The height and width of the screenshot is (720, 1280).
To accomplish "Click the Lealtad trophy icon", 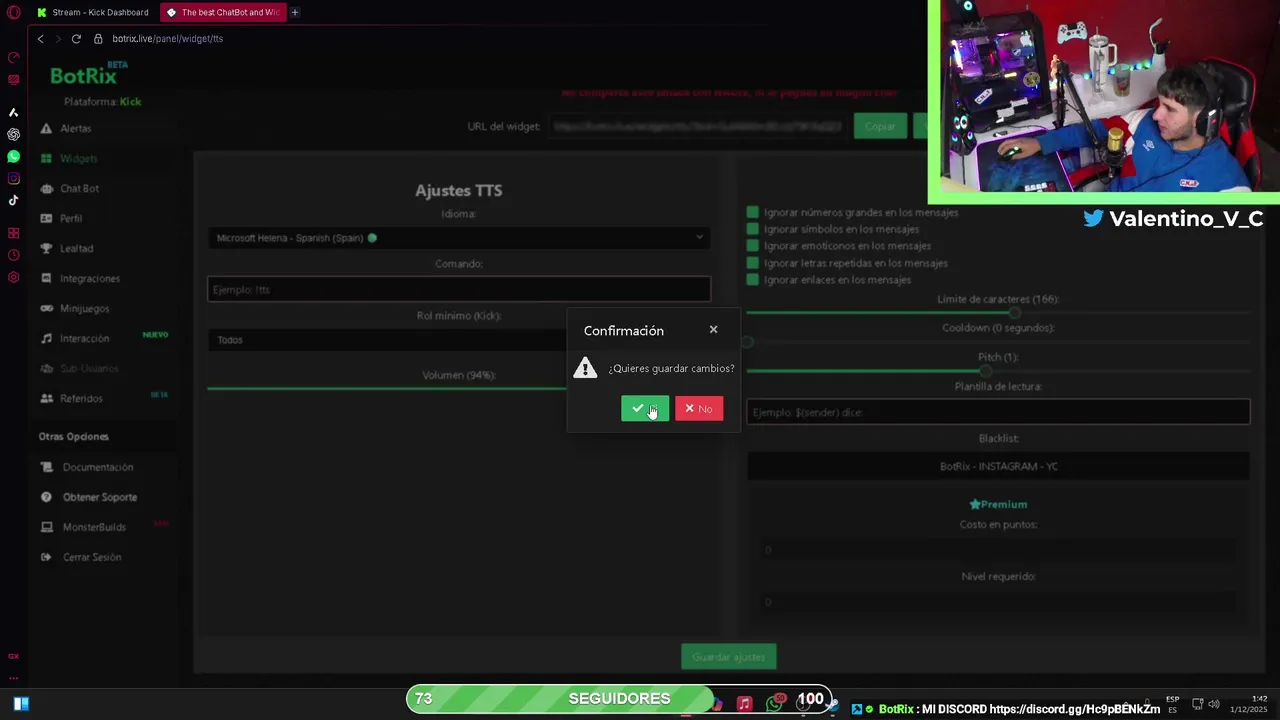I will coord(46,248).
